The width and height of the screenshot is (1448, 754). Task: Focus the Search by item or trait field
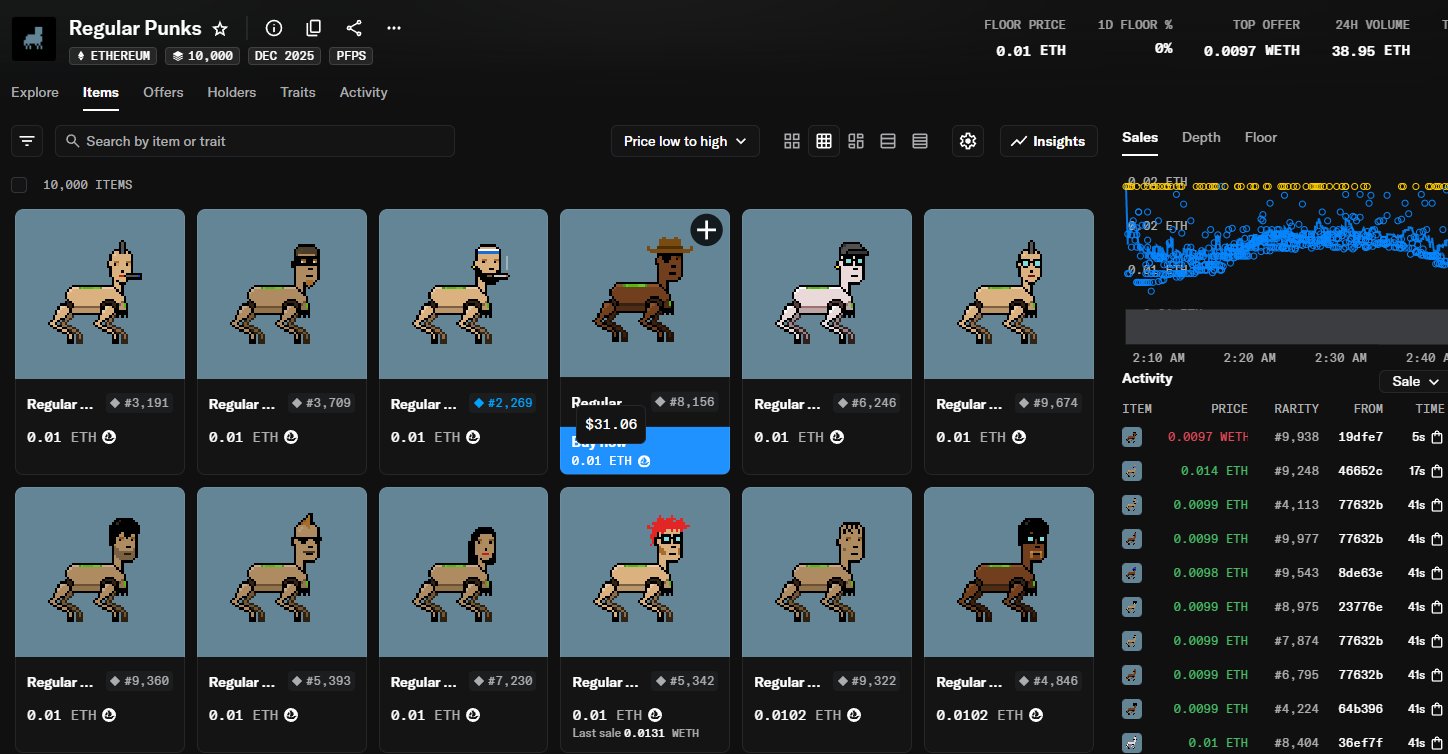255,141
